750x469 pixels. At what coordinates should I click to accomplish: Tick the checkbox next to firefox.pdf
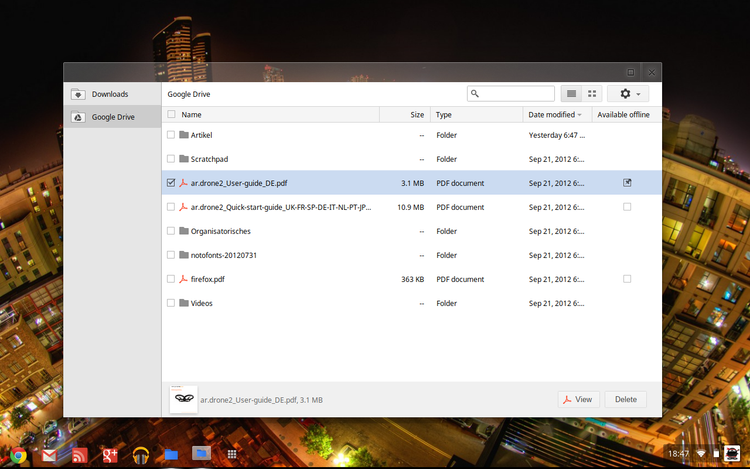tap(171, 279)
